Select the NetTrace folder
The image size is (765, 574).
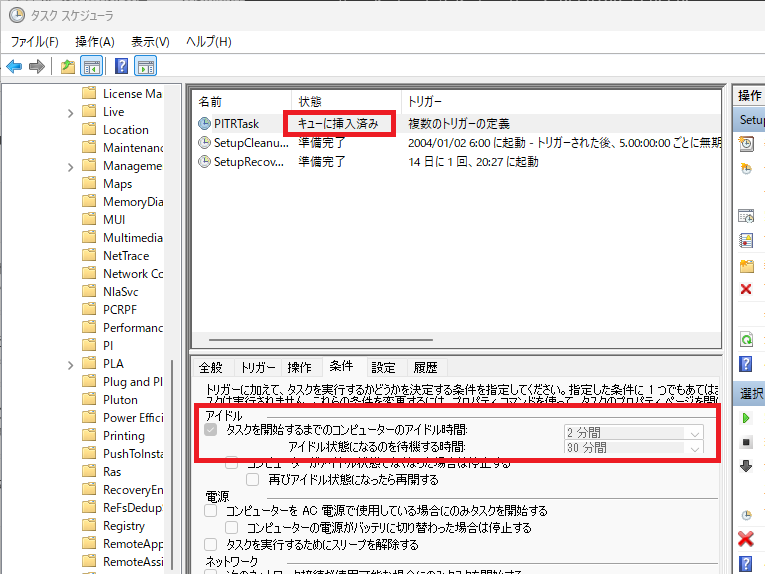pyautogui.click(x=126, y=256)
